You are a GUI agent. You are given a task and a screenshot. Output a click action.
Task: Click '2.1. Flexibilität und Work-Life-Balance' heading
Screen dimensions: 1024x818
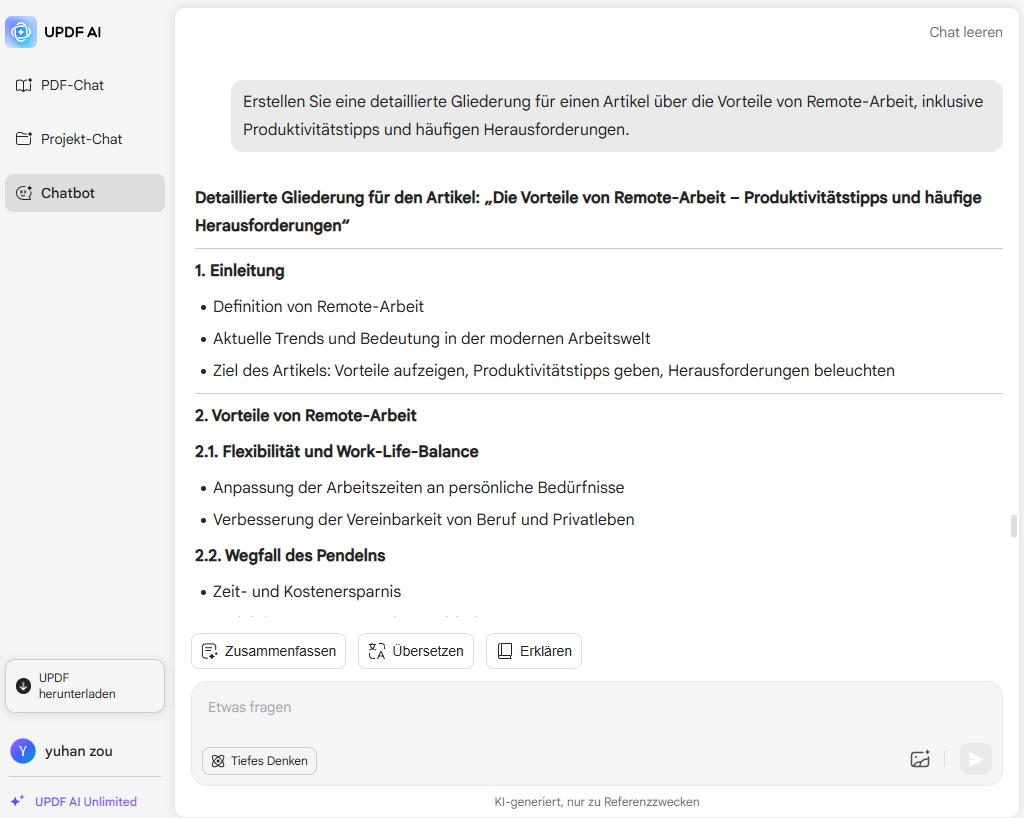coord(336,452)
